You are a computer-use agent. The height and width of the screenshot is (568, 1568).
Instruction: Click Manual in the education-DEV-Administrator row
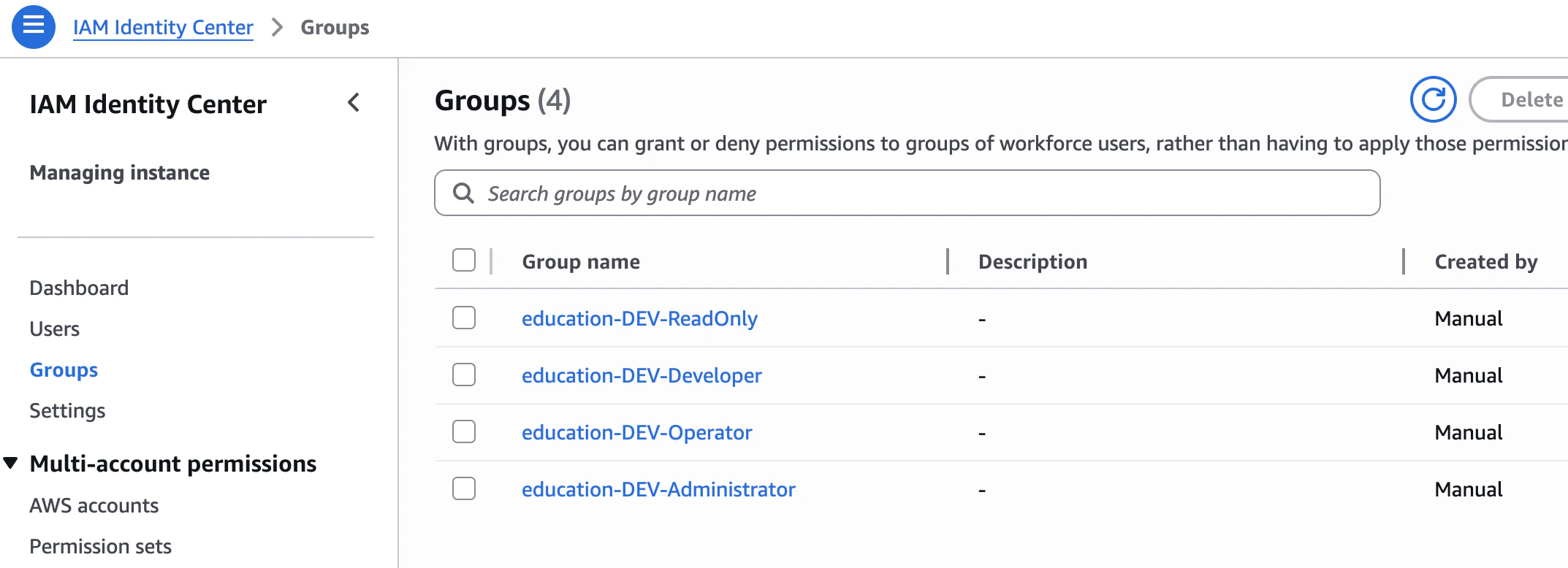click(1469, 489)
